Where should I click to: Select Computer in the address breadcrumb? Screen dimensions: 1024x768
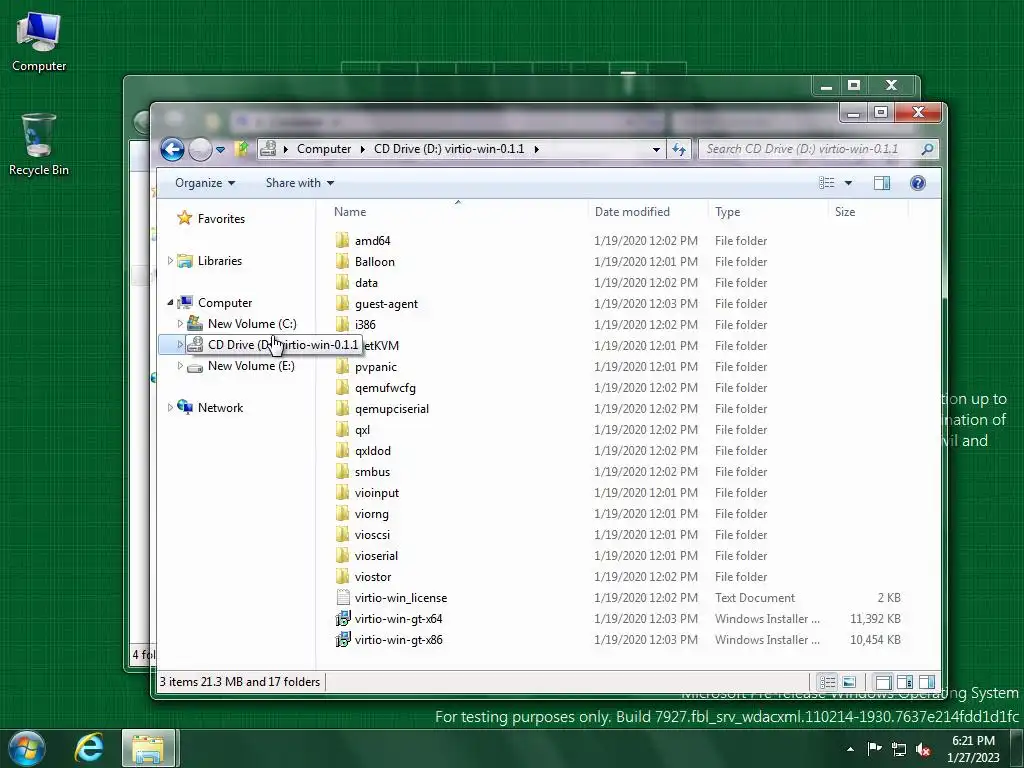[324, 149]
